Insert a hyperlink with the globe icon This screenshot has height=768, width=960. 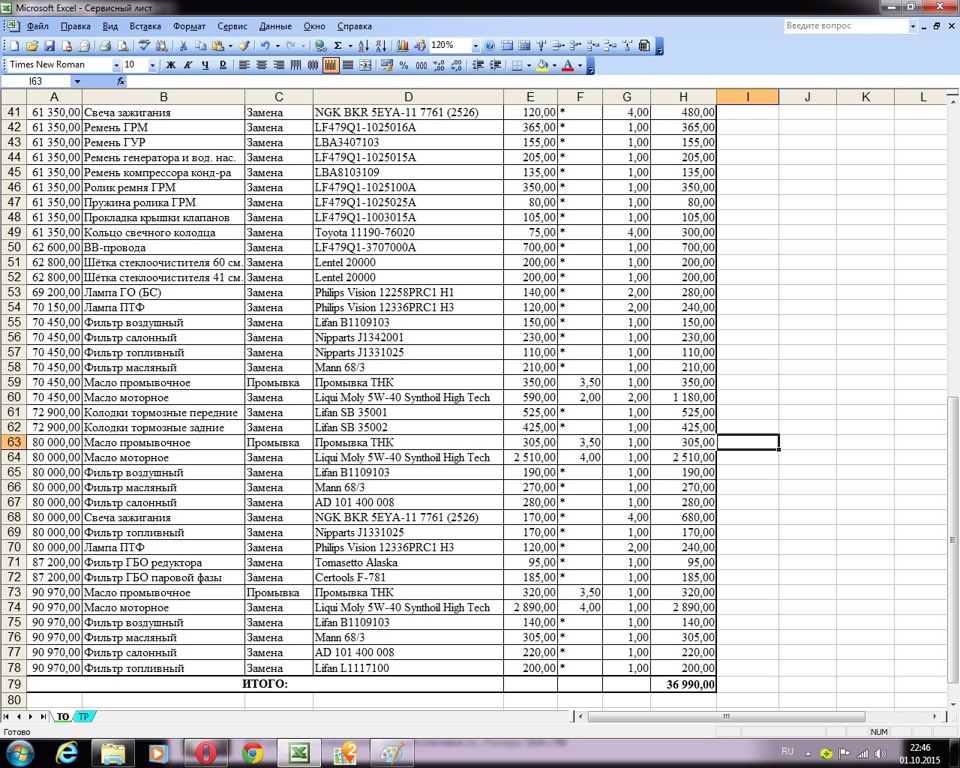click(320, 46)
